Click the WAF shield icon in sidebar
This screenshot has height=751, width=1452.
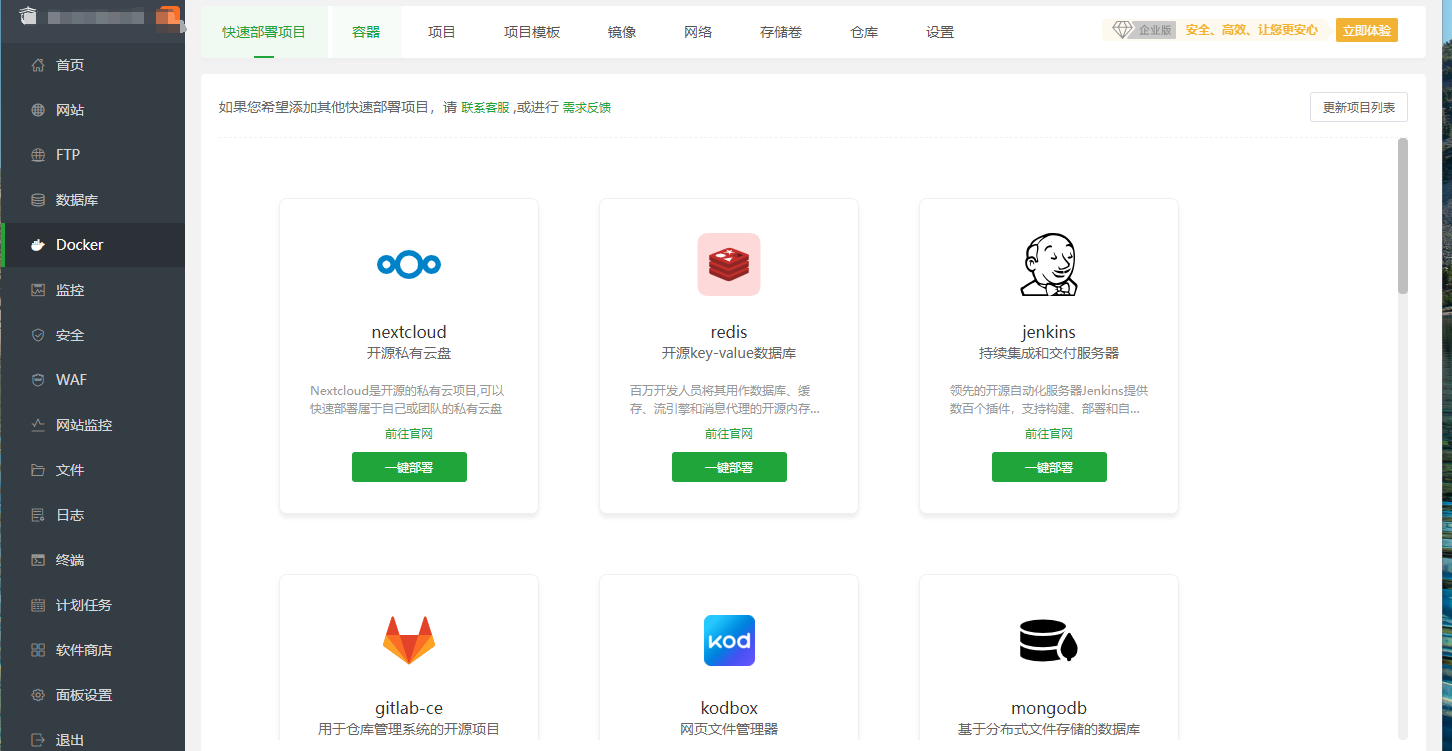38,380
